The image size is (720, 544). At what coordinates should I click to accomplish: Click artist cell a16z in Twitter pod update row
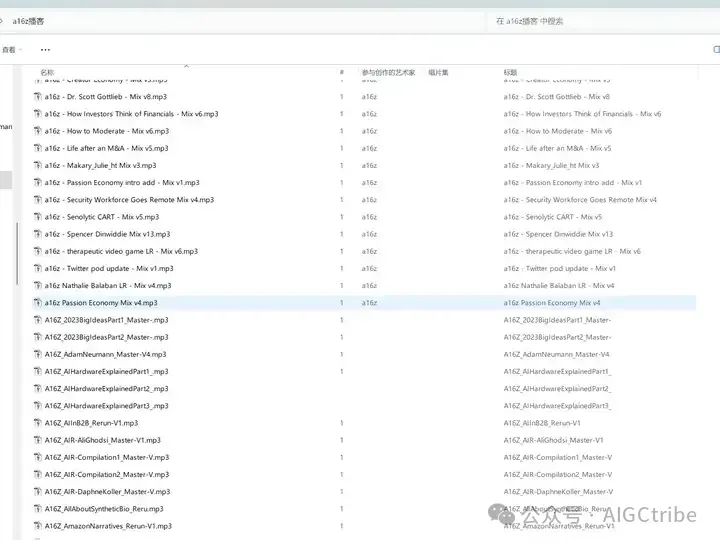(369, 269)
